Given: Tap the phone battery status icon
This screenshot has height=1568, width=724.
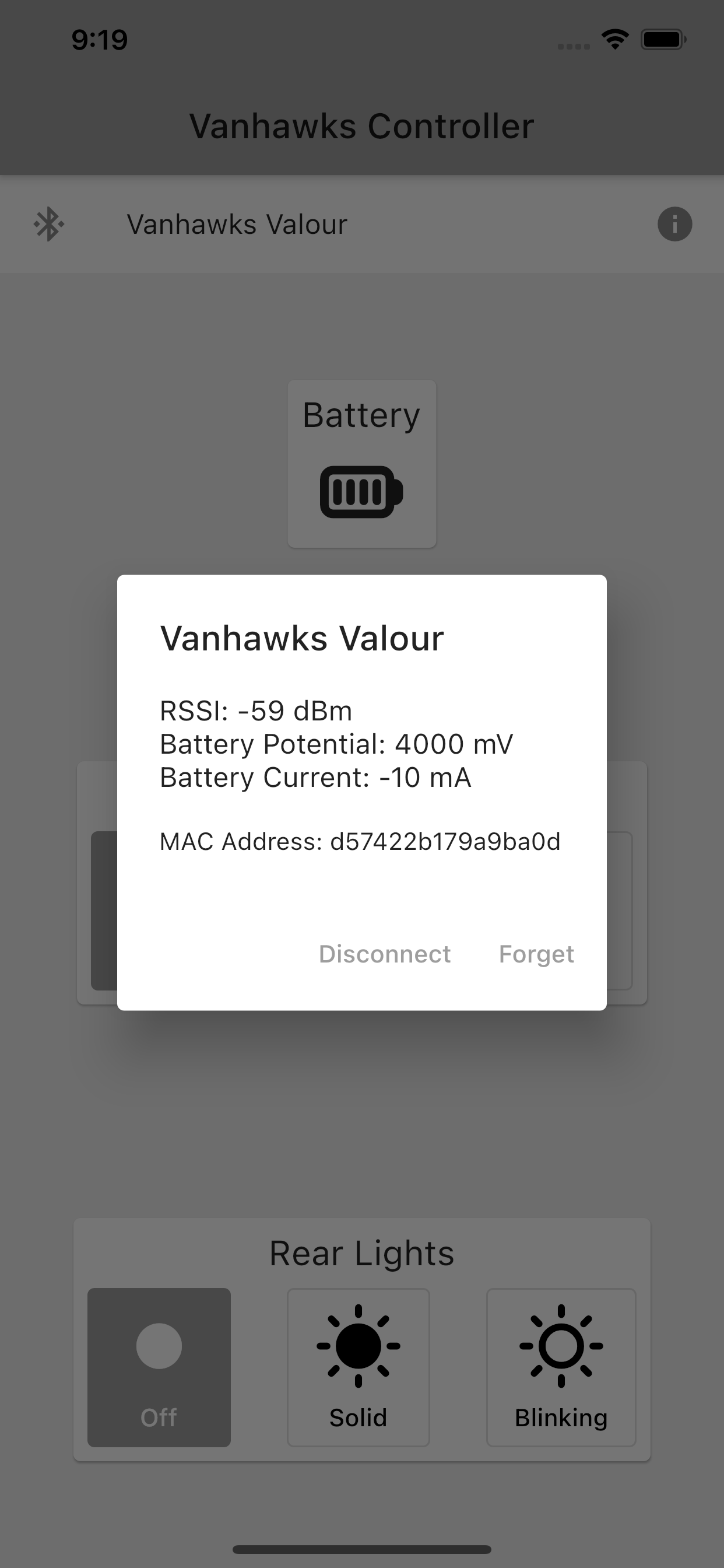Looking at the screenshot, I should [x=663, y=40].
